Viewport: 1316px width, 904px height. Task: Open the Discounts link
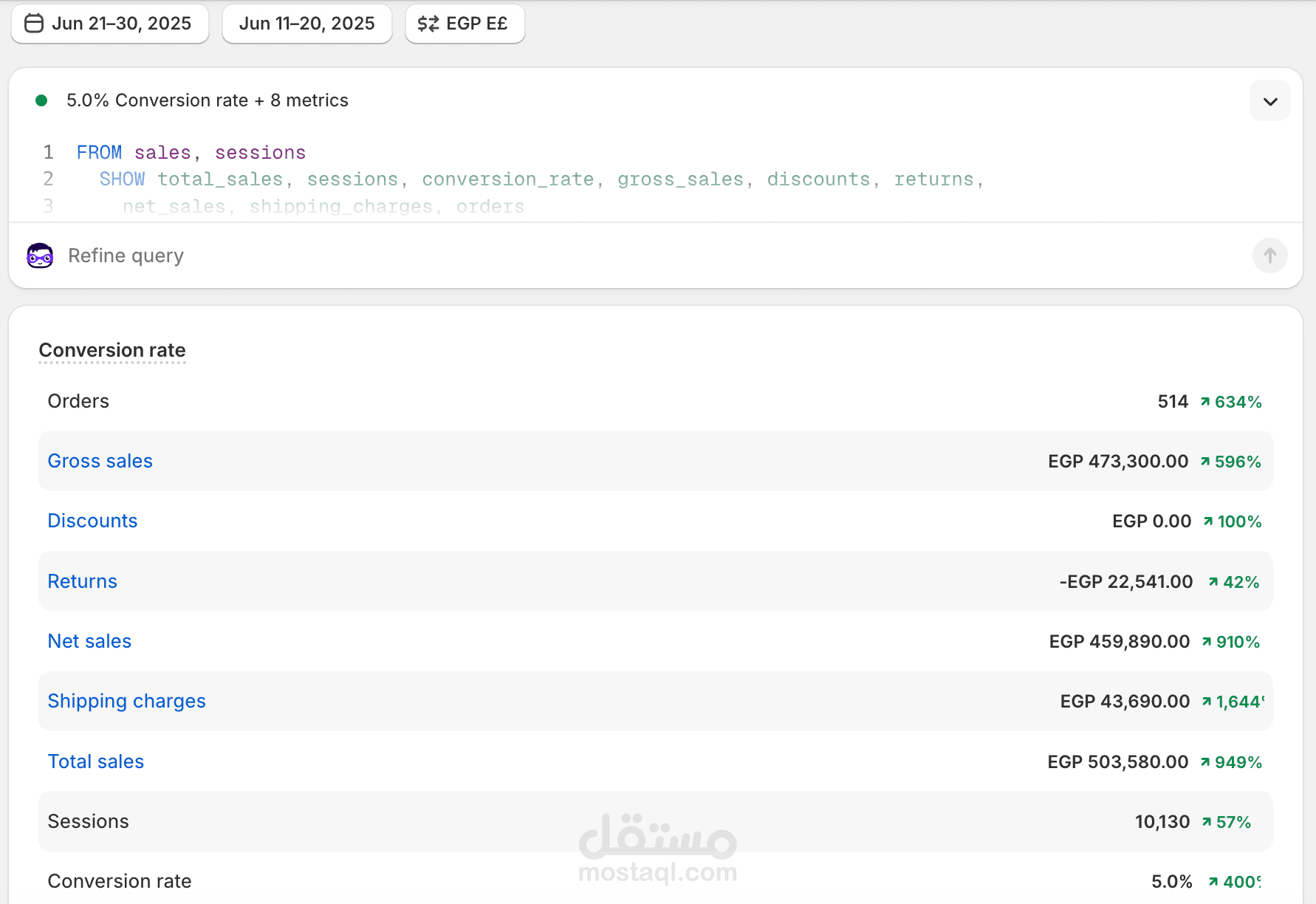coord(93,521)
